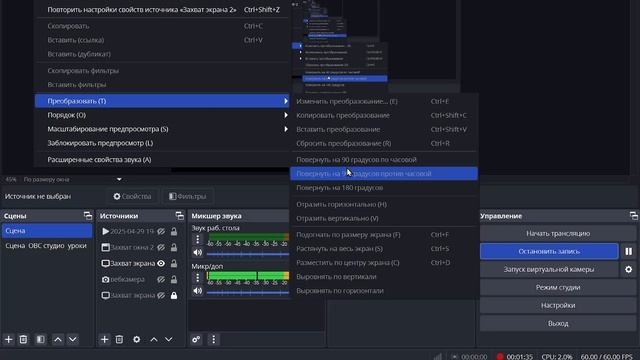Expand the Масштабирование предпросмотра (S) submenu arrow
This screenshot has width=640, height=360.
[286, 129]
